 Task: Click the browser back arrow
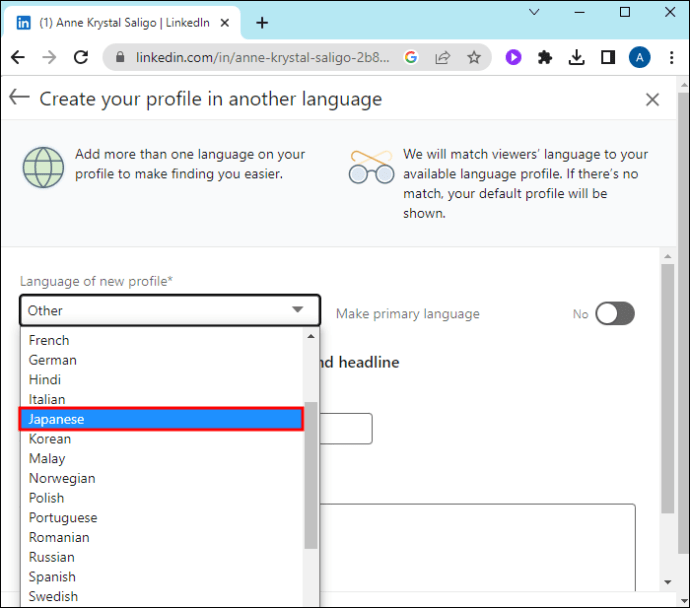[18, 57]
